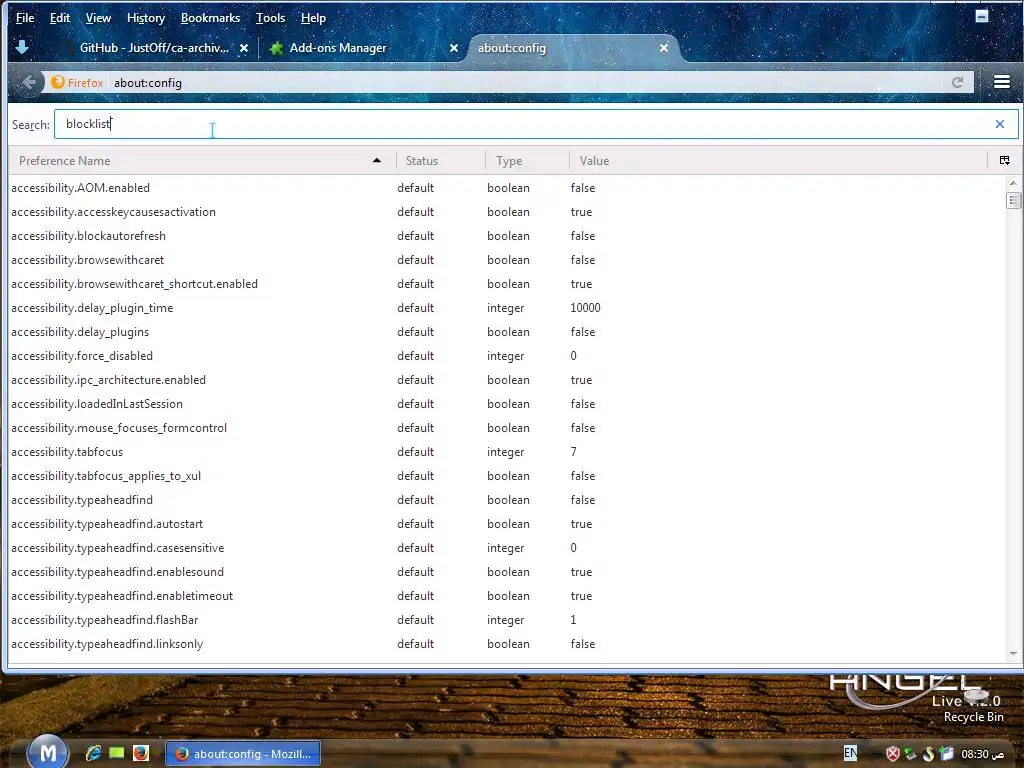This screenshot has width=1024, height=768.
Task: Click the value 10000 of delay_plugin_time
Action: point(585,308)
